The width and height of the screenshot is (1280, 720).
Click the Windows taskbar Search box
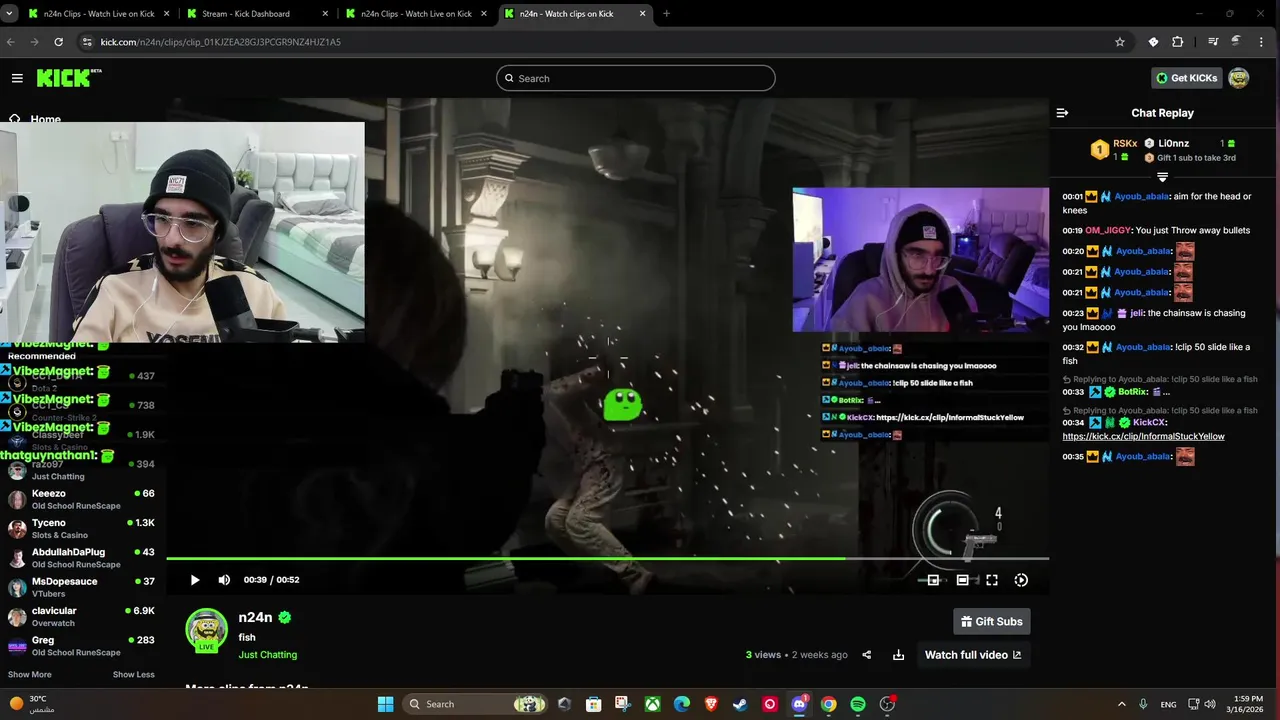point(475,704)
